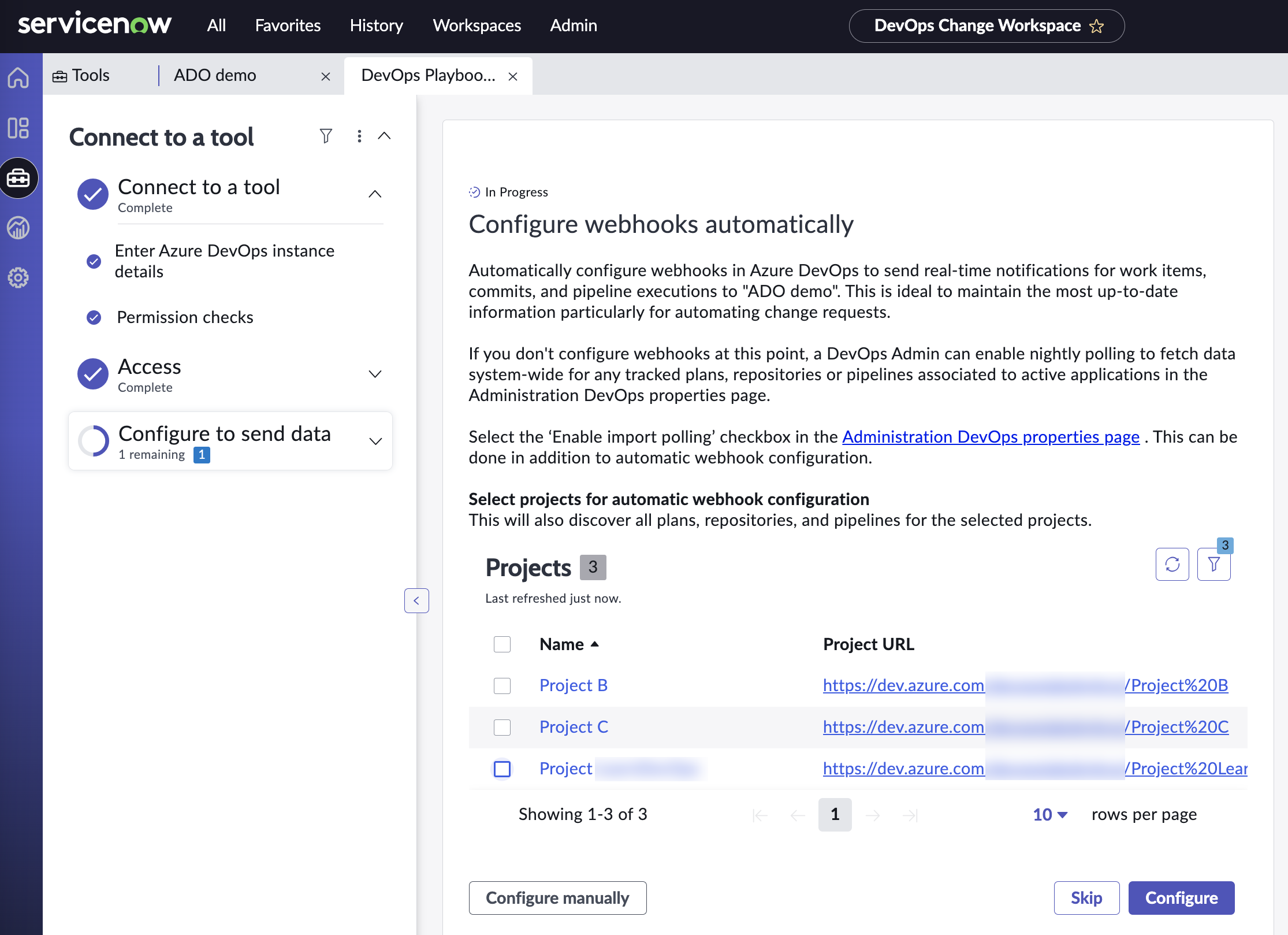
Task: Check the third Project row checkbox
Action: point(502,769)
